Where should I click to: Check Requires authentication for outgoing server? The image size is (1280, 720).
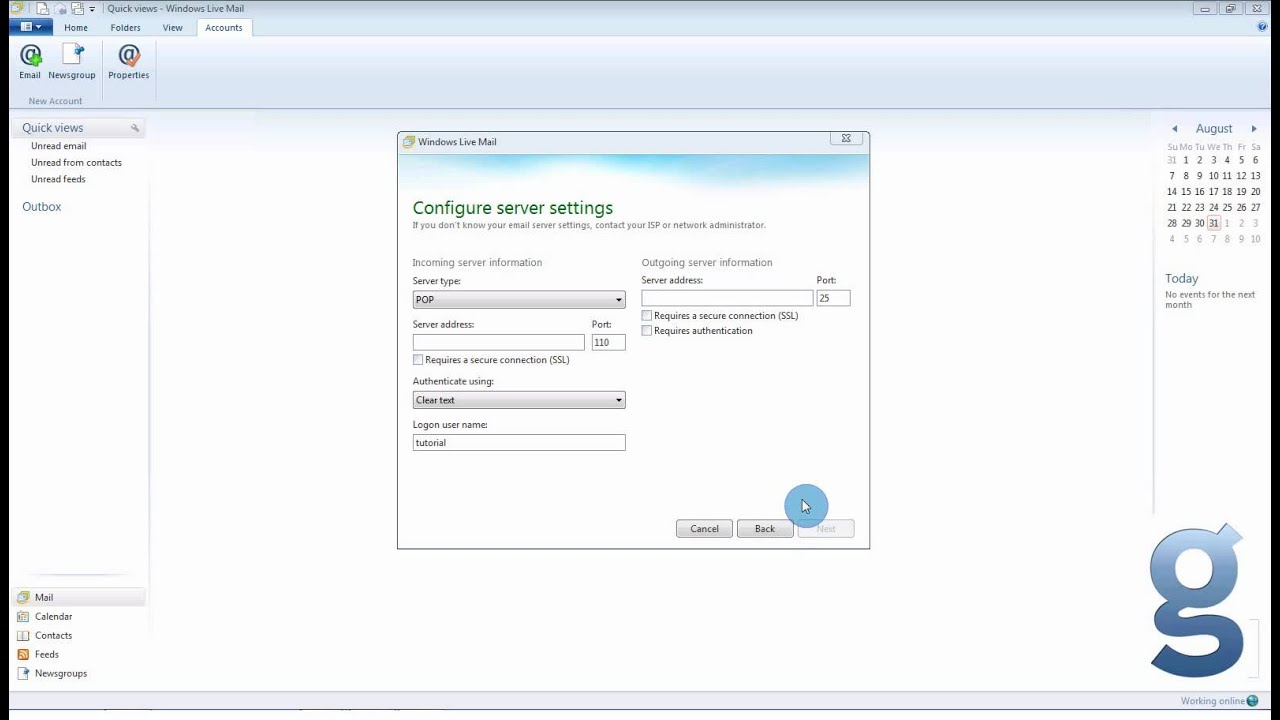(647, 331)
